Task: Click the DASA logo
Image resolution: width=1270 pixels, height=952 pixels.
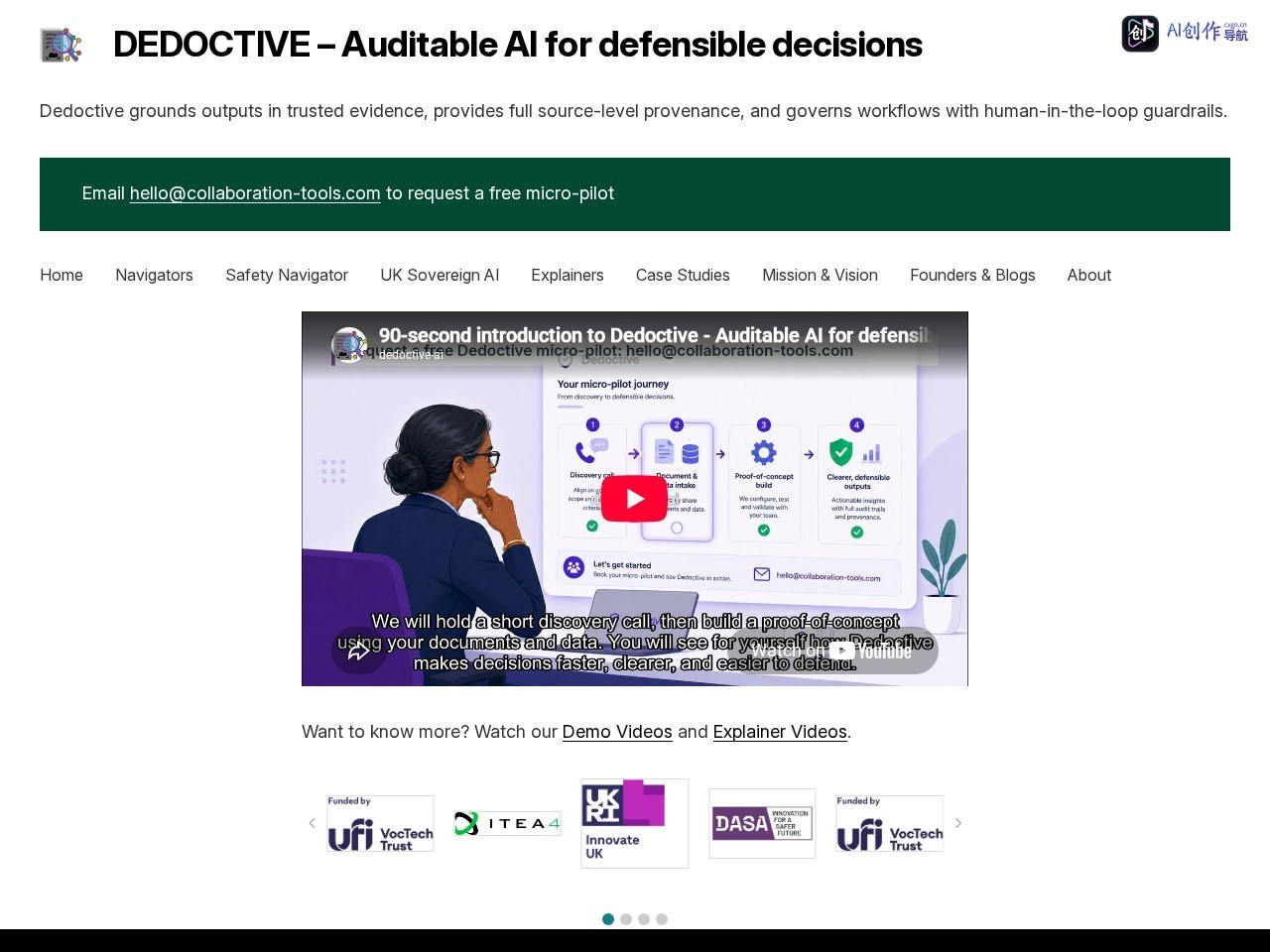Action: click(762, 823)
